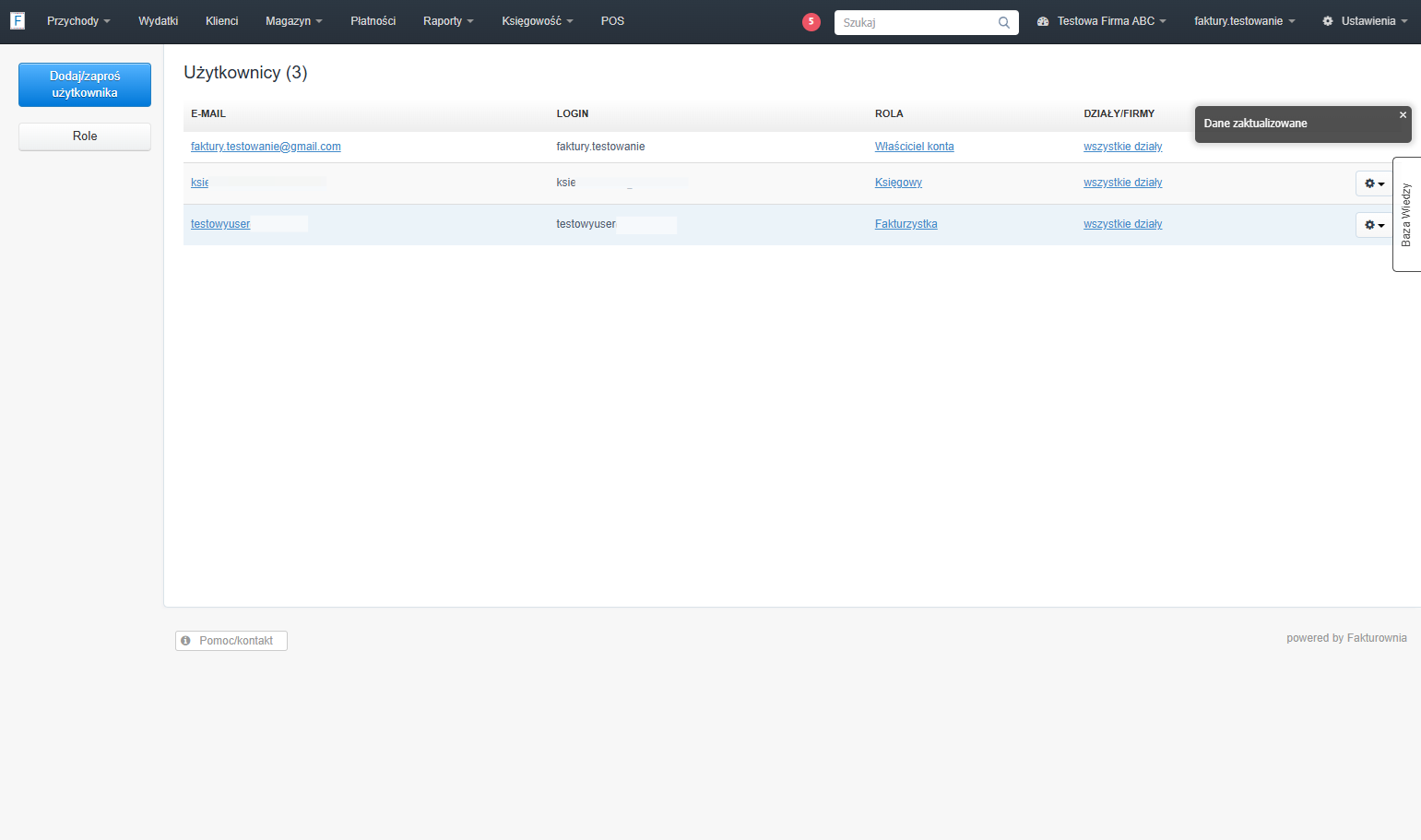This screenshot has height=840, width=1421.
Task: Open Klienci from the top menu
Action: click(221, 21)
